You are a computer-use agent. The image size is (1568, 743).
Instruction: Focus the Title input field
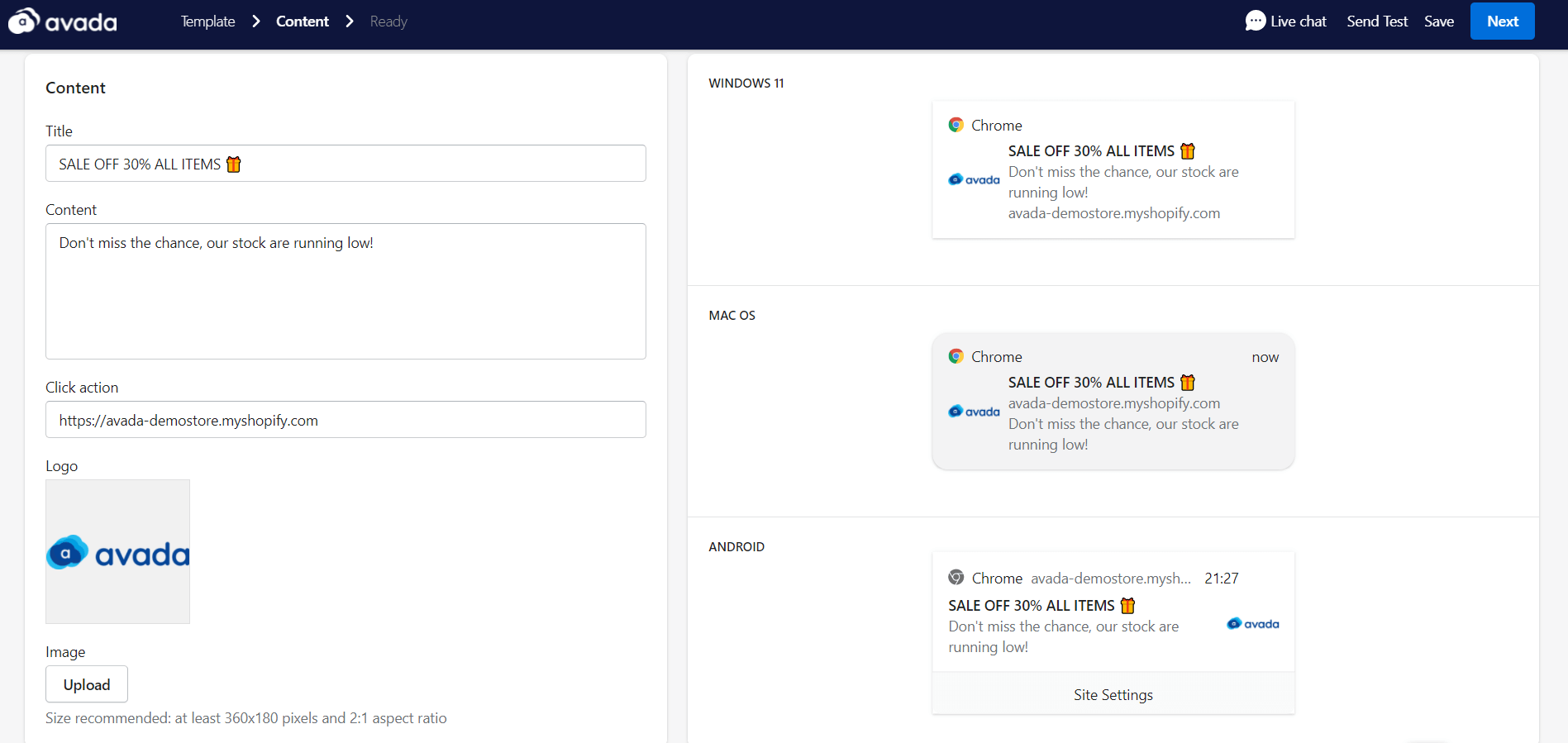pyautogui.click(x=346, y=164)
